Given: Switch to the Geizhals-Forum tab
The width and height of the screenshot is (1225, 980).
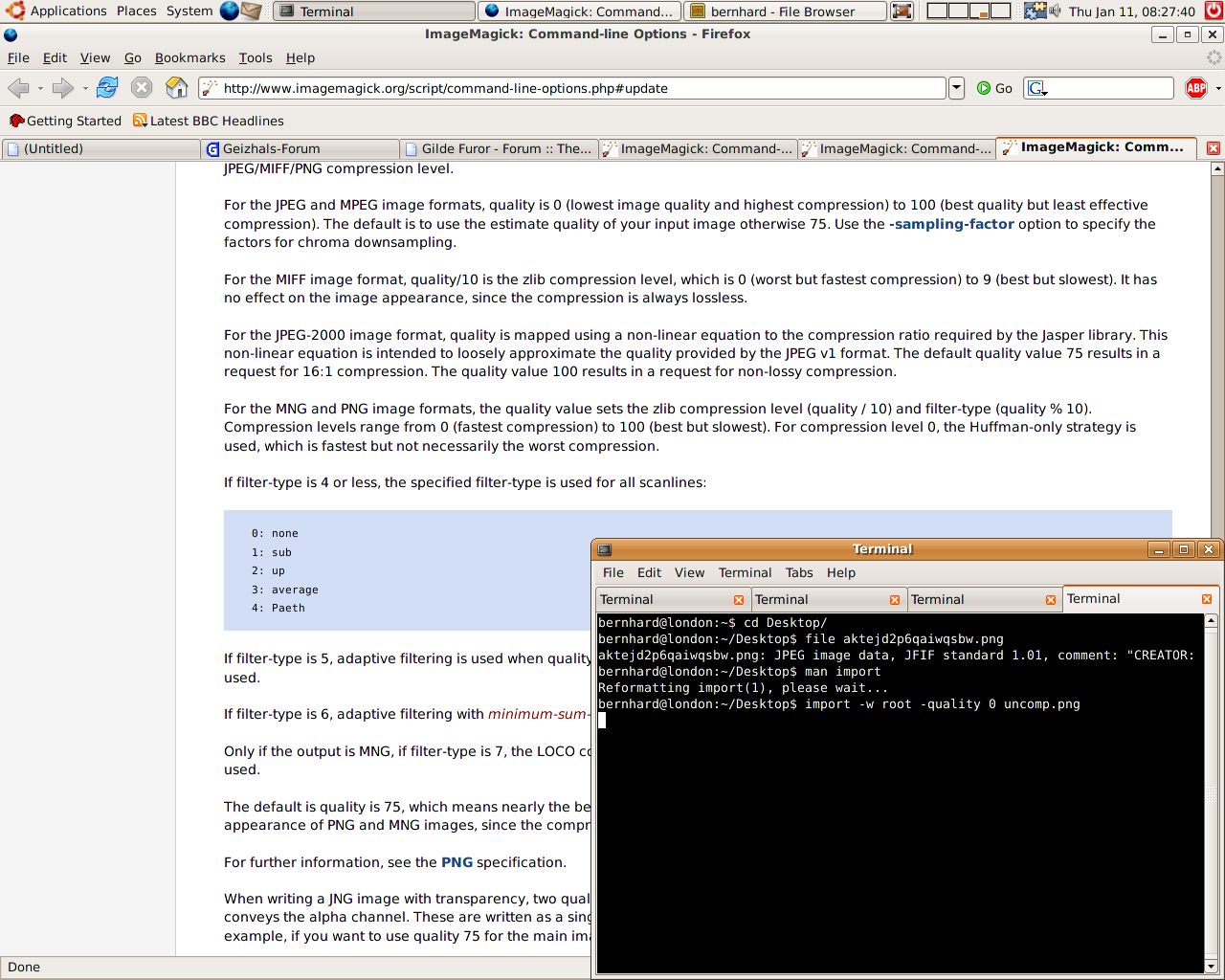Looking at the screenshot, I should click(301, 148).
